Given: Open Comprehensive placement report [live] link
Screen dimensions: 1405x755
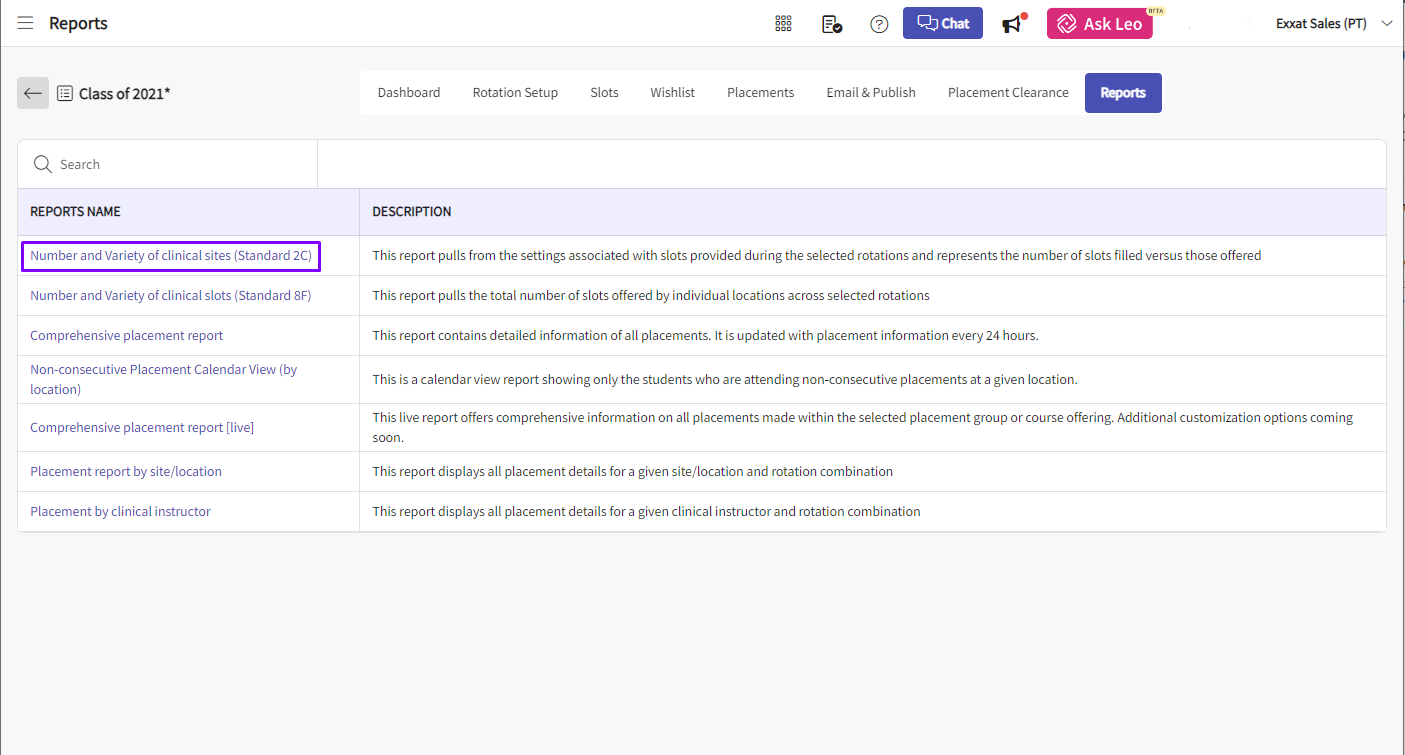Looking at the screenshot, I should pos(142,427).
